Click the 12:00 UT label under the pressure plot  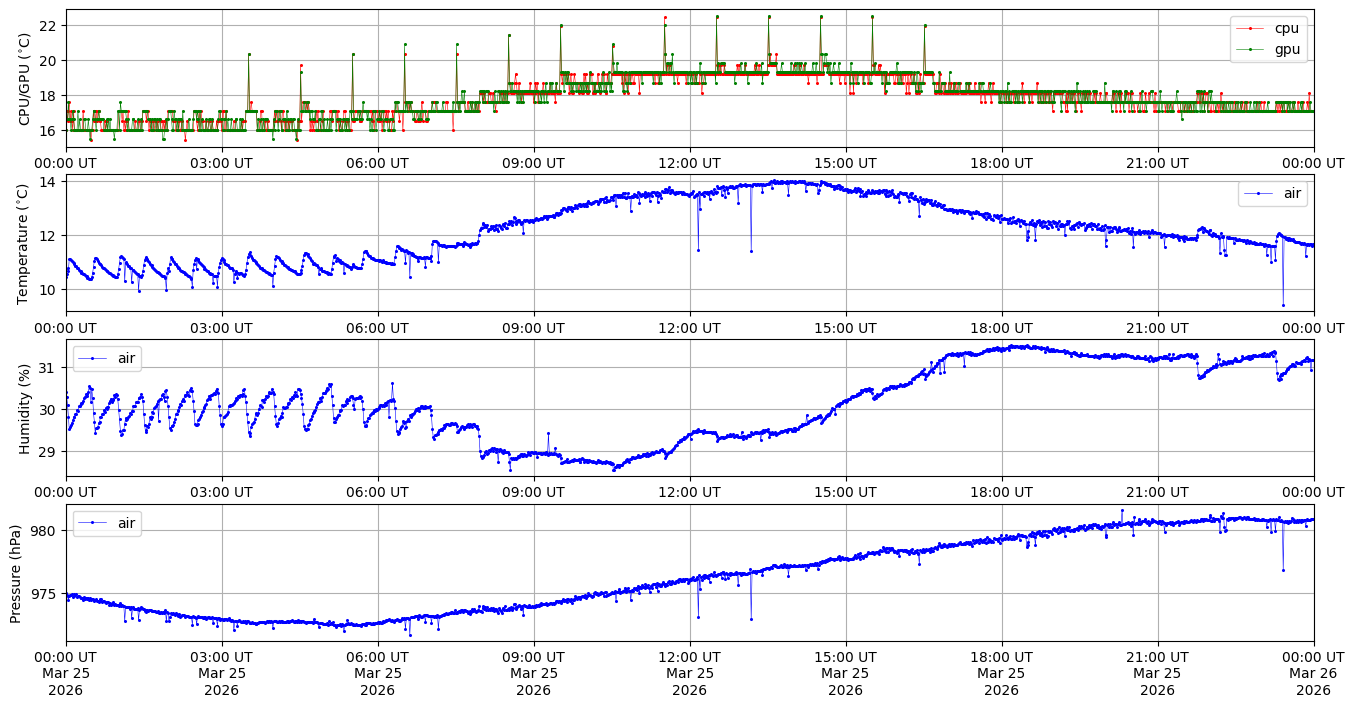689,656
